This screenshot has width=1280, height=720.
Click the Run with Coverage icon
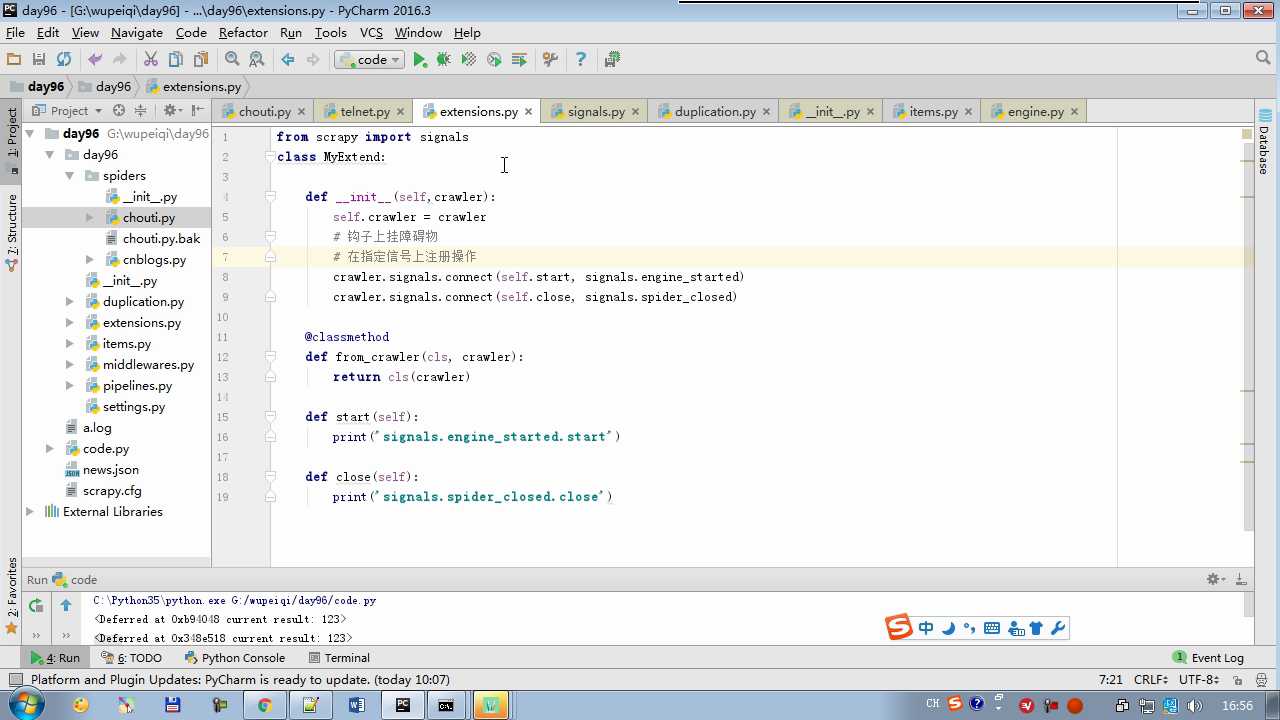pyautogui.click(x=469, y=60)
